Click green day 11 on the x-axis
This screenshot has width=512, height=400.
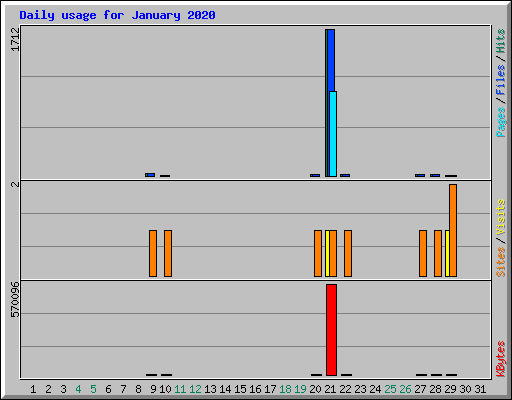[180, 389]
